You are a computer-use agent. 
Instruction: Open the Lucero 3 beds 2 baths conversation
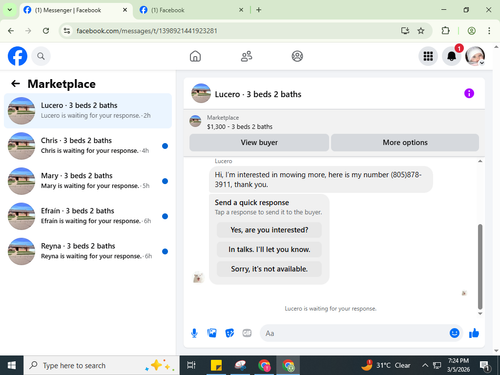point(88,111)
